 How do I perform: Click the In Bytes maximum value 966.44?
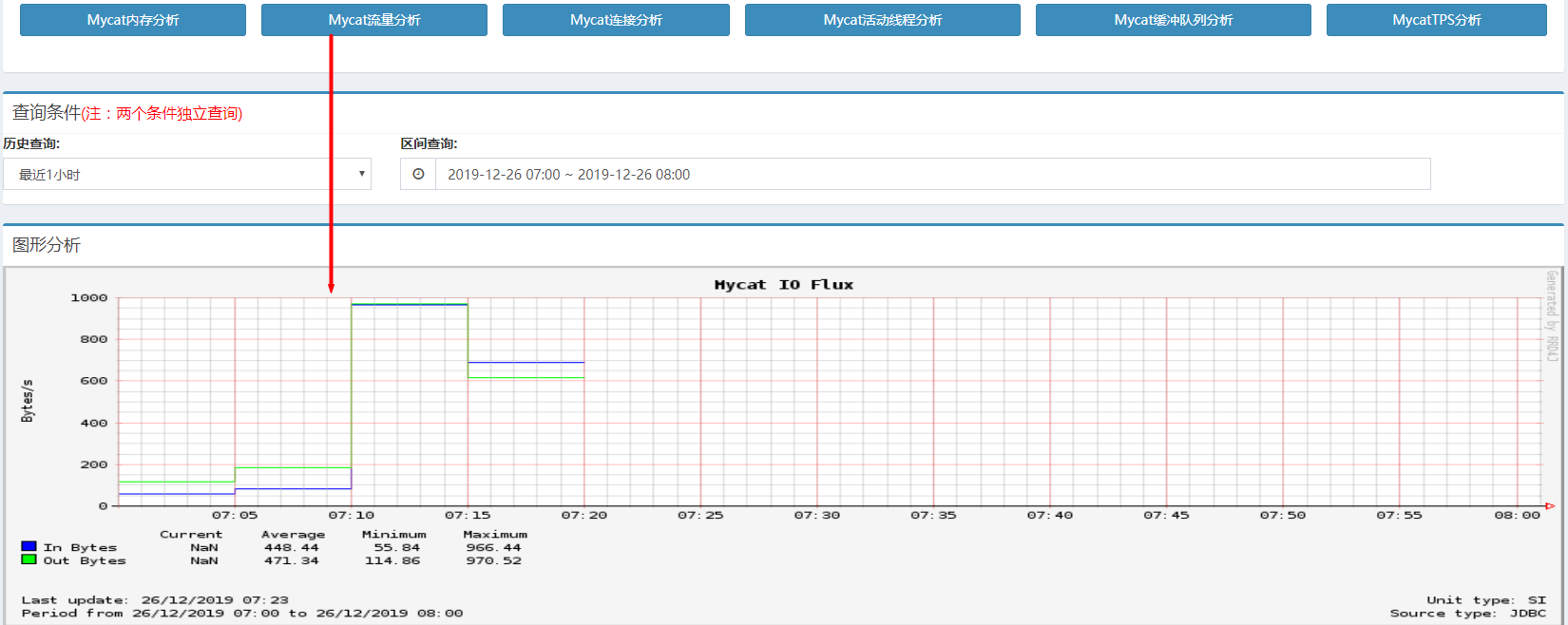coord(493,547)
